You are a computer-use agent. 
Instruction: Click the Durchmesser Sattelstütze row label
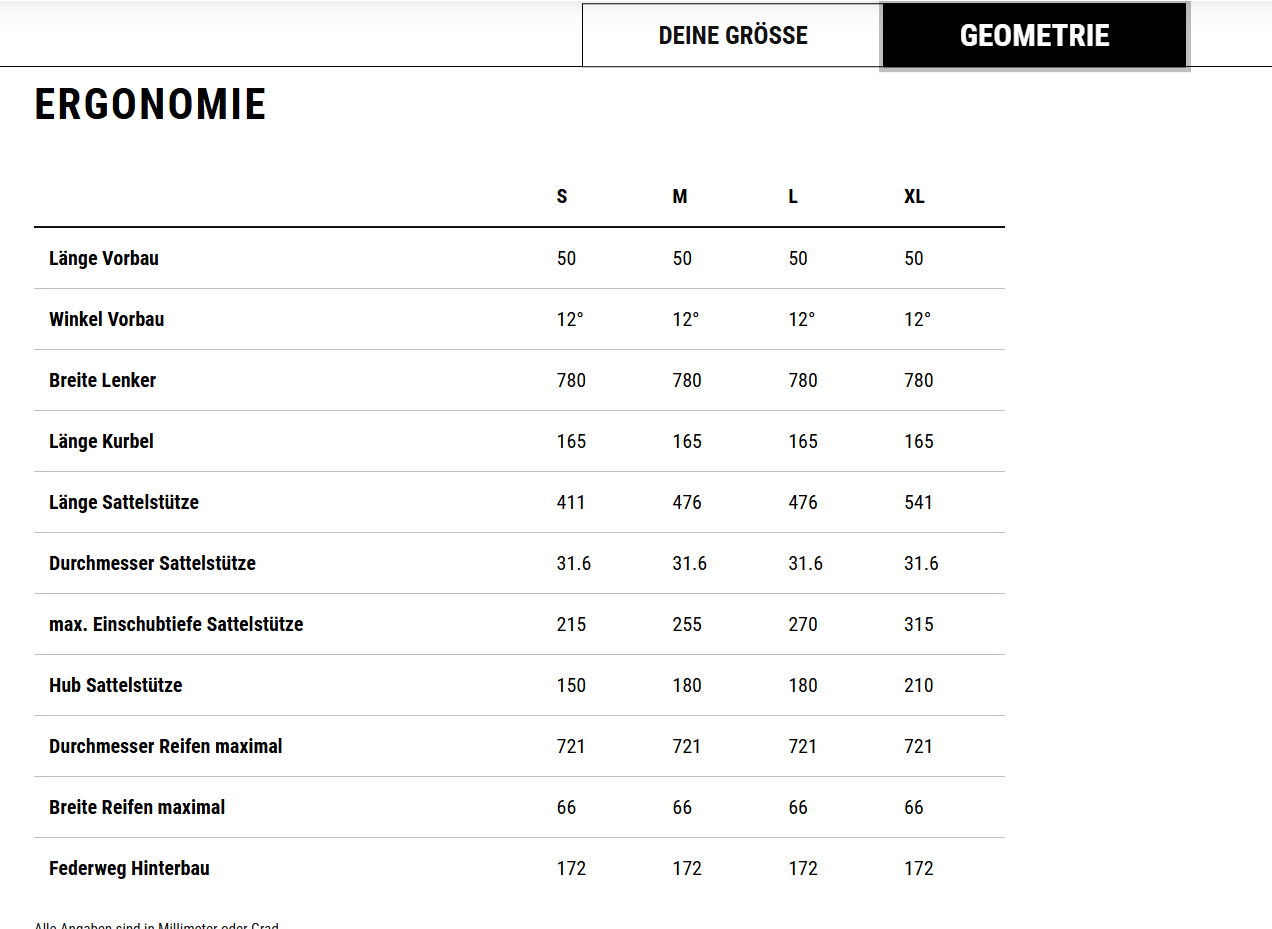click(x=152, y=563)
